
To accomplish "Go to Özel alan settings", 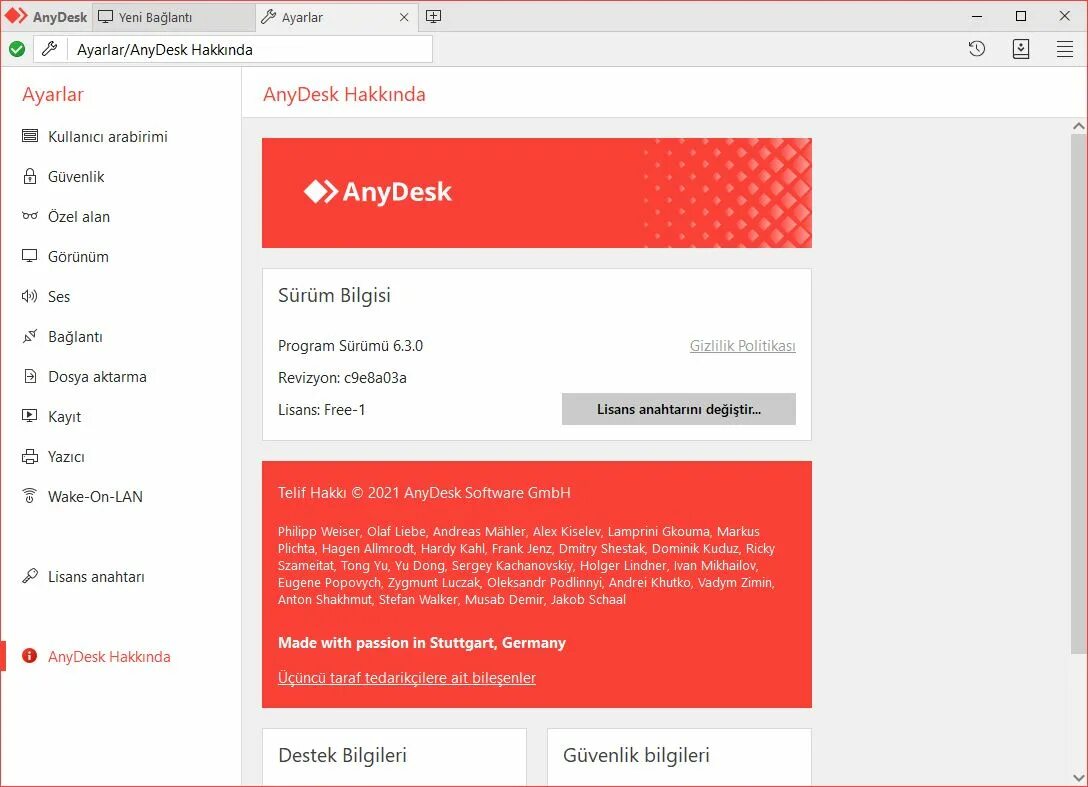I will tap(78, 217).
